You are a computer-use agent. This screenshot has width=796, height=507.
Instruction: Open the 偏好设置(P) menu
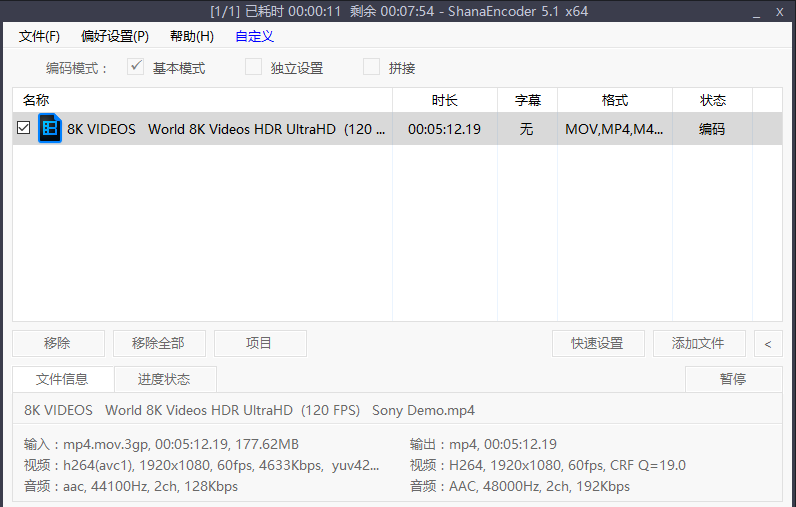click(x=115, y=37)
